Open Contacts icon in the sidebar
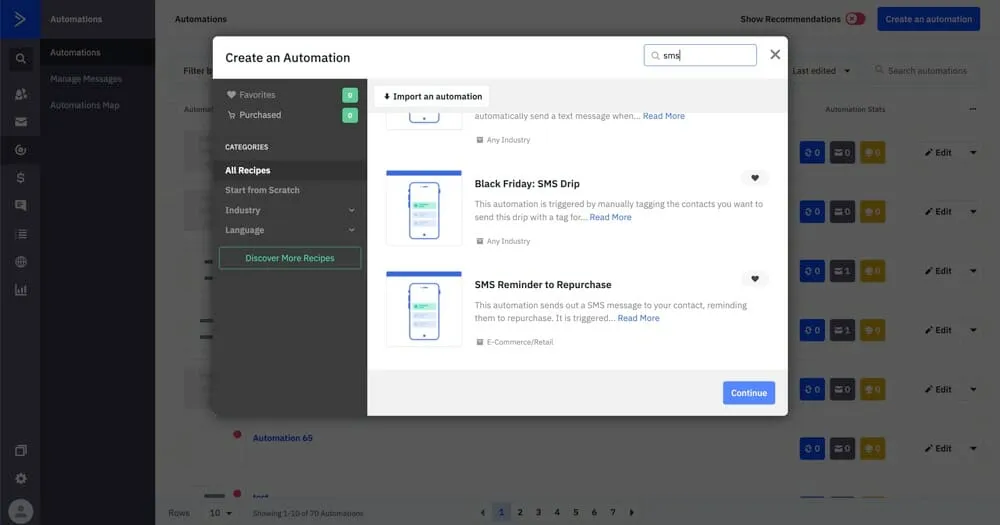 [x=20, y=94]
